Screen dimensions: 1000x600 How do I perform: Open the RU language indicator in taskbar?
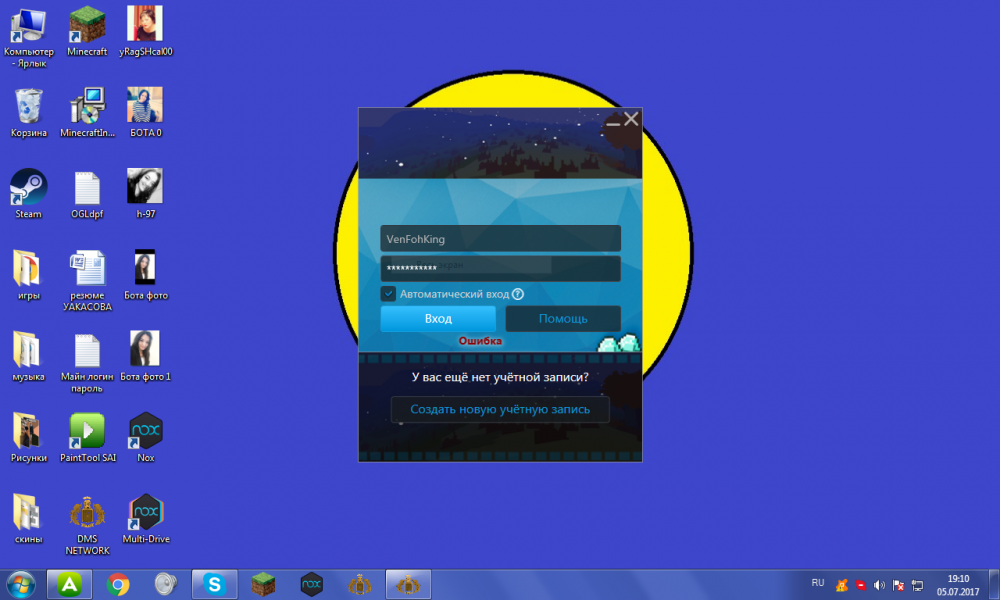point(818,582)
